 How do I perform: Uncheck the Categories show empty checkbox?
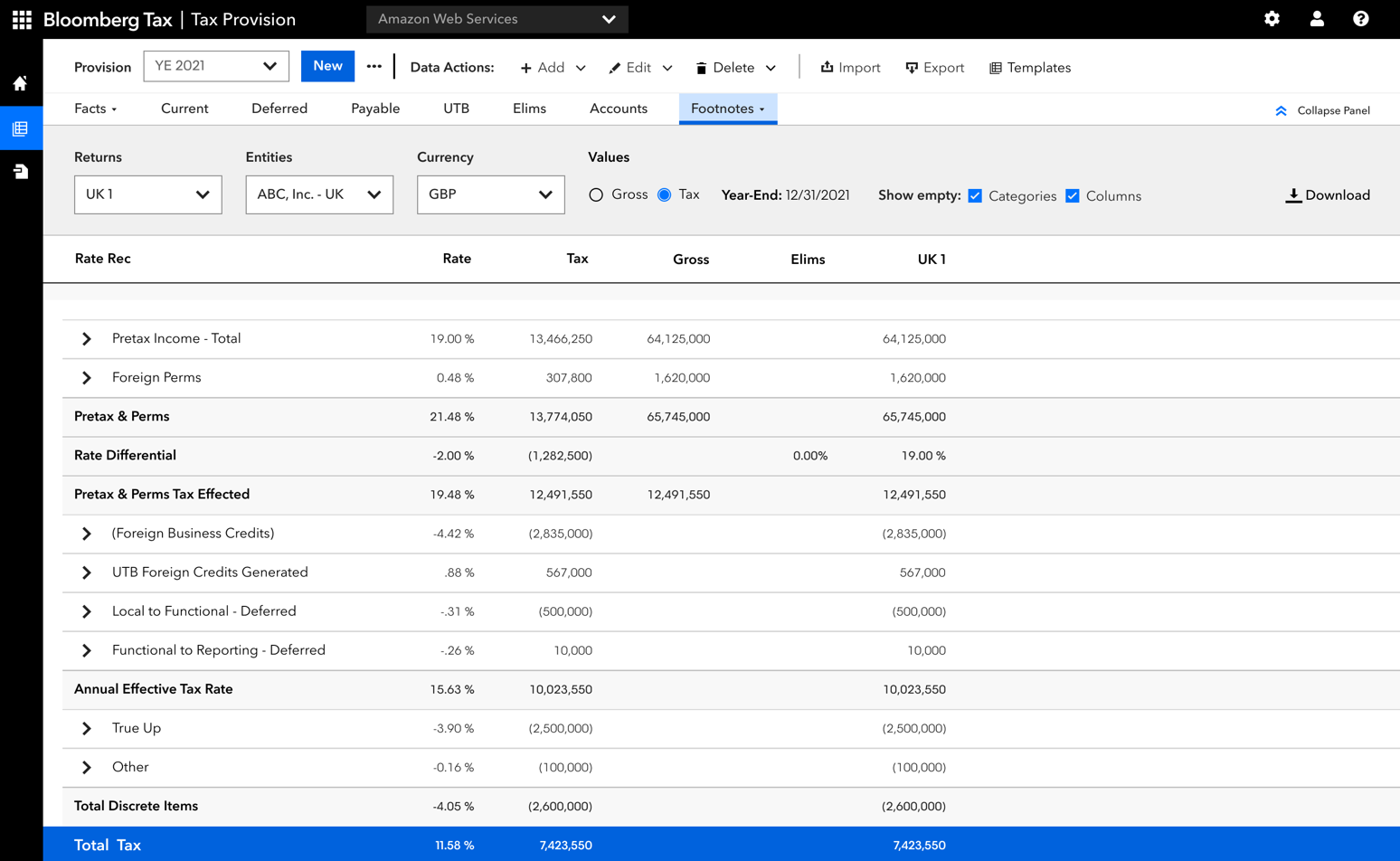tap(975, 195)
